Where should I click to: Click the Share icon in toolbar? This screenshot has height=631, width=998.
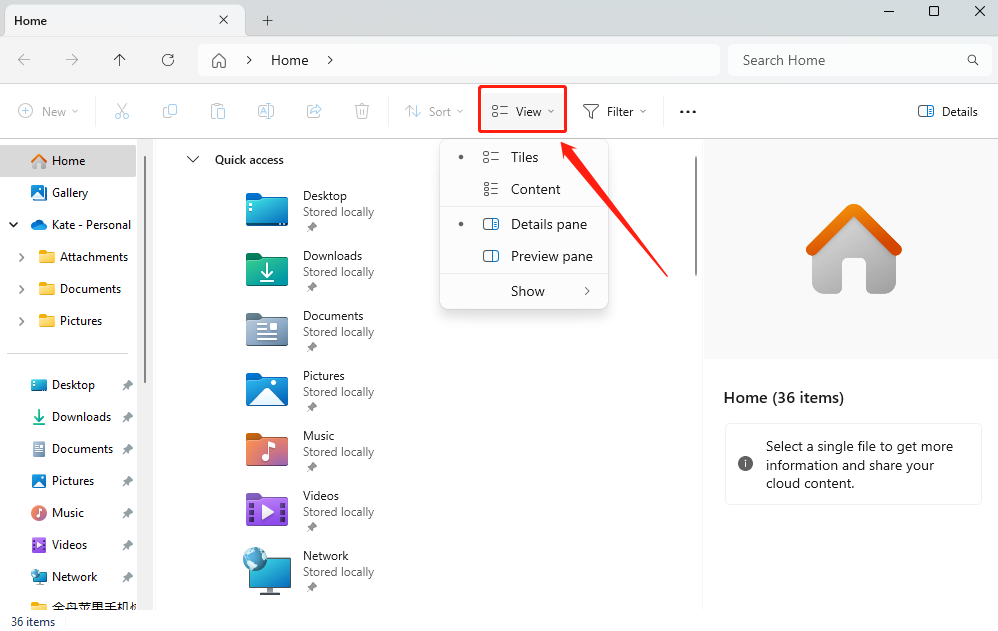click(314, 112)
